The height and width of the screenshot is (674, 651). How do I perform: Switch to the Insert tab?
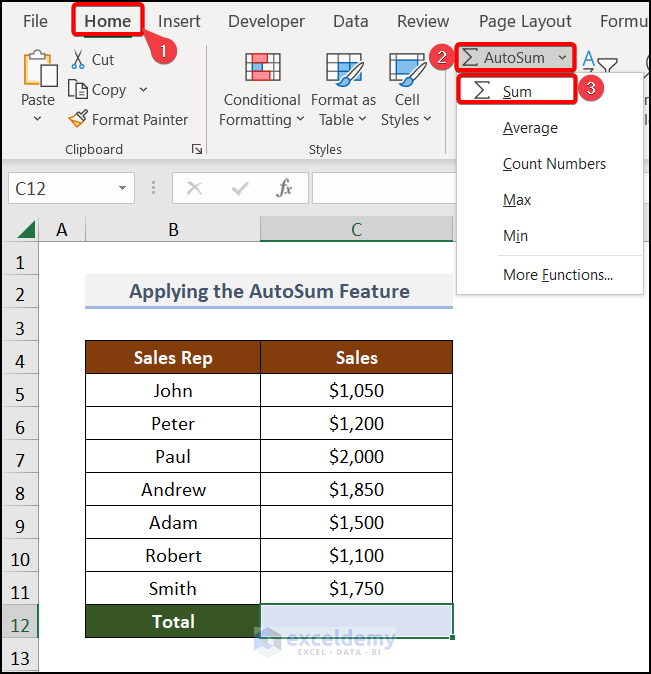click(x=179, y=21)
